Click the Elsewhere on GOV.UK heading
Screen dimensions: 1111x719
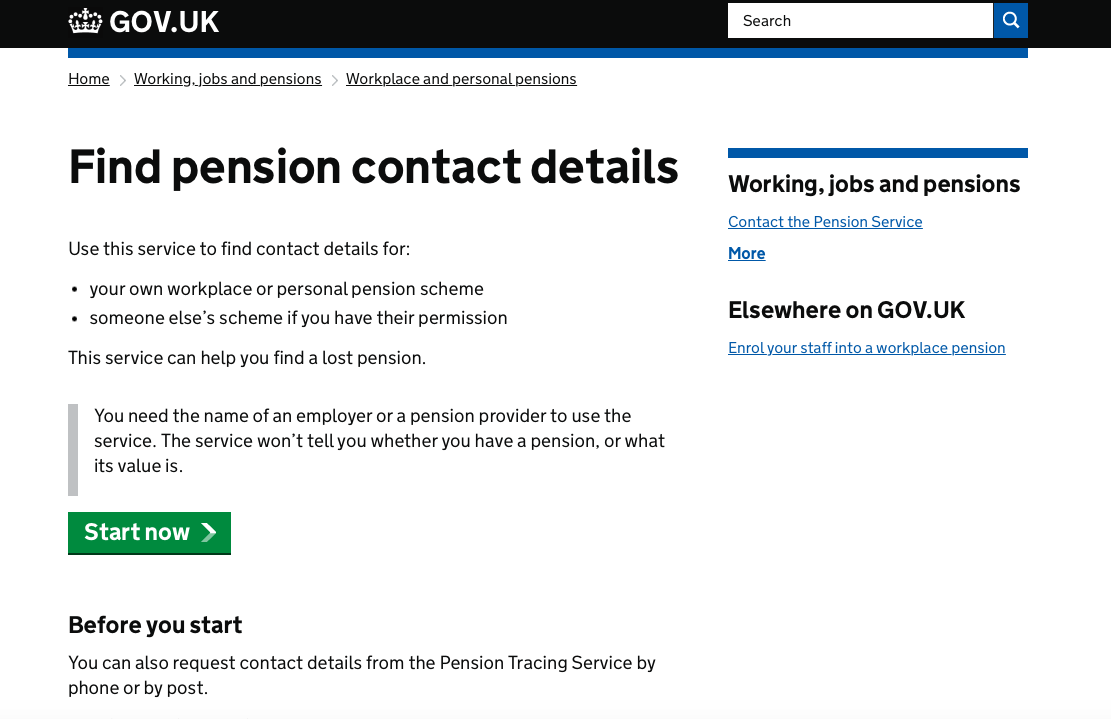click(x=847, y=310)
